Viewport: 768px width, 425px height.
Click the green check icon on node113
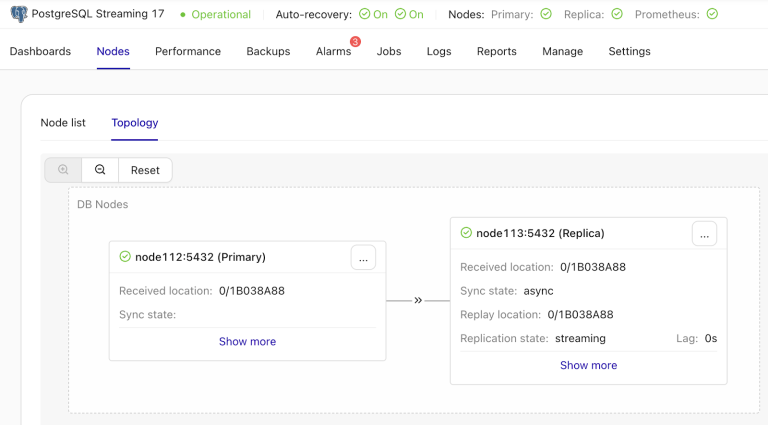click(466, 233)
